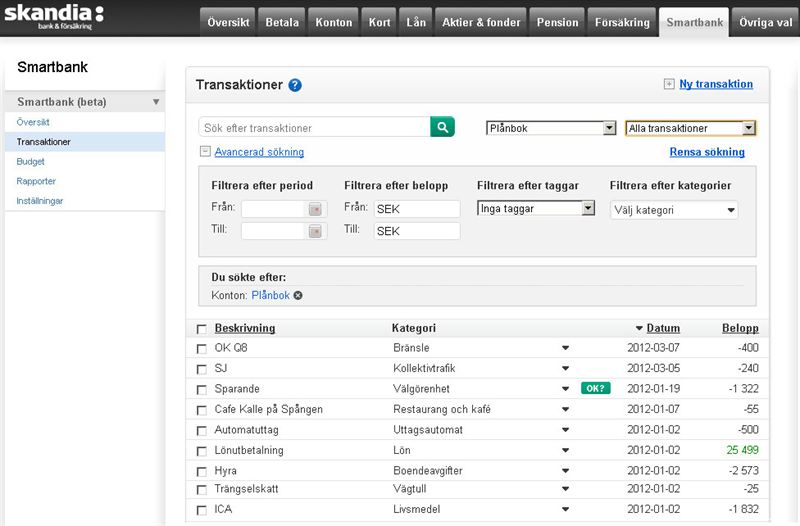Click the plus icon for Ny transaktion
Image resolution: width=800 pixels, height=526 pixels.
[669, 85]
